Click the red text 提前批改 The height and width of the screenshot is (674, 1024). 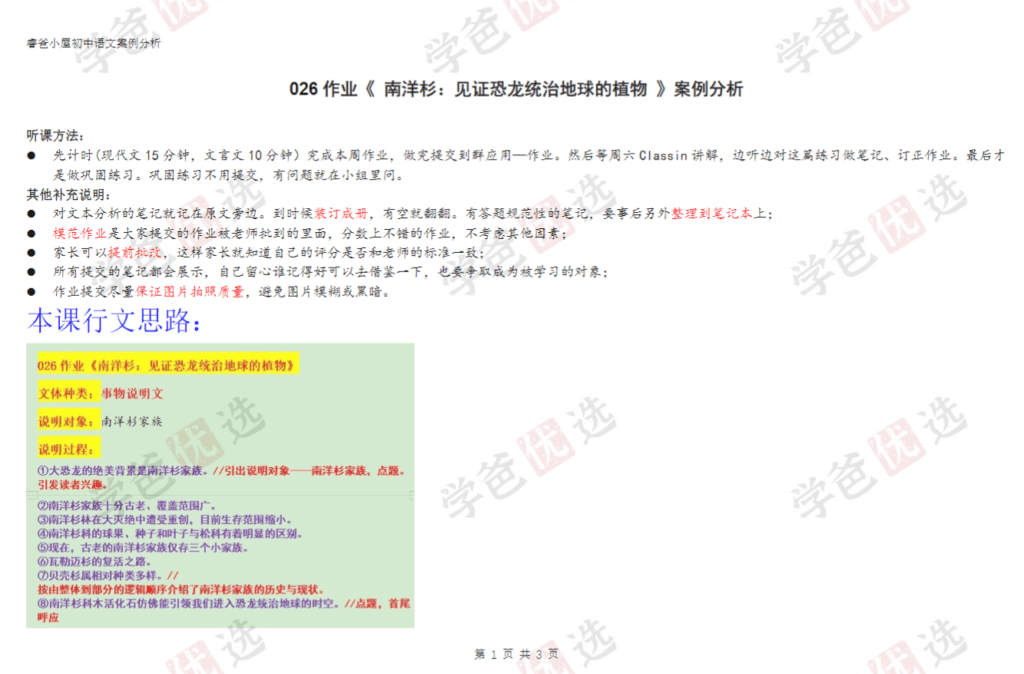pos(135,252)
